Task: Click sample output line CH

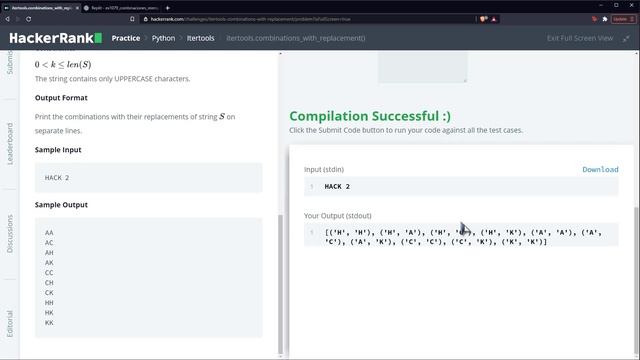Action: [49, 283]
